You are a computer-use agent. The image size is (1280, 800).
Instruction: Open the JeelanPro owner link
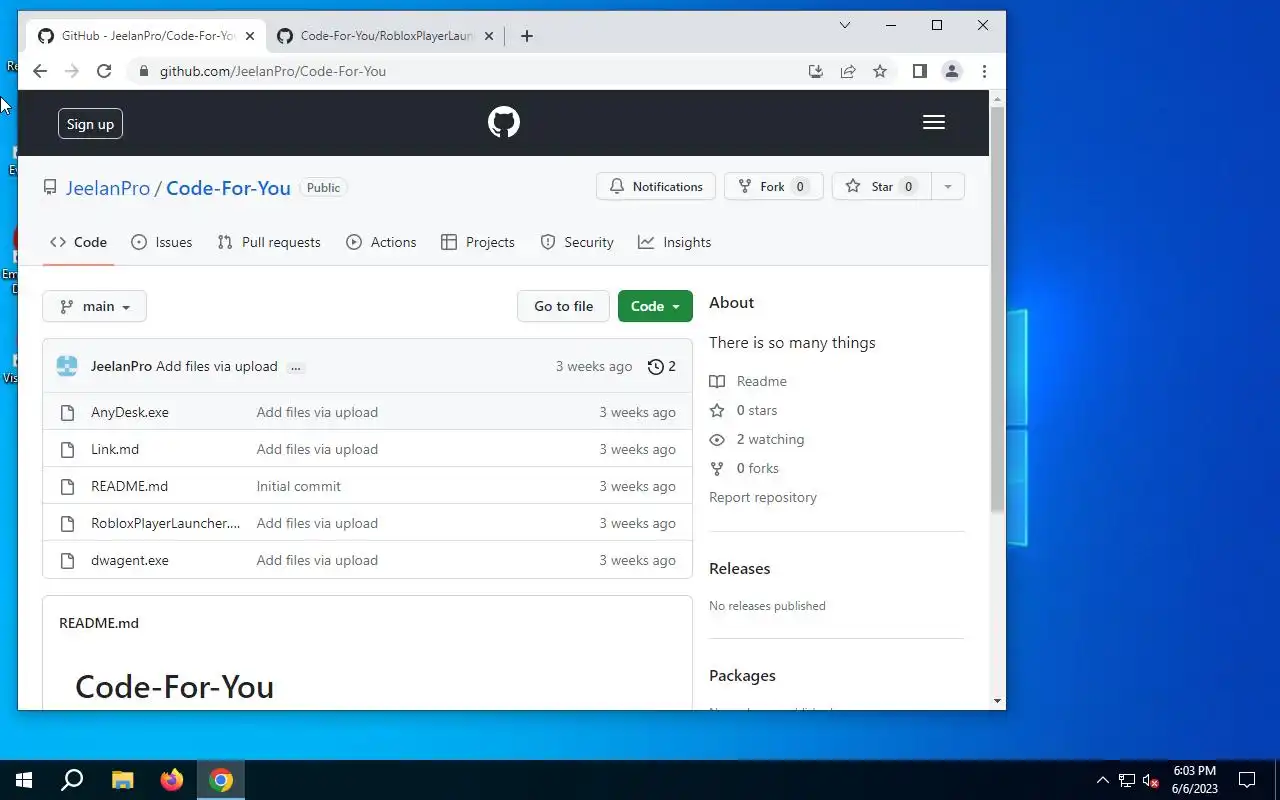pyautogui.click(x=108, y=188)
